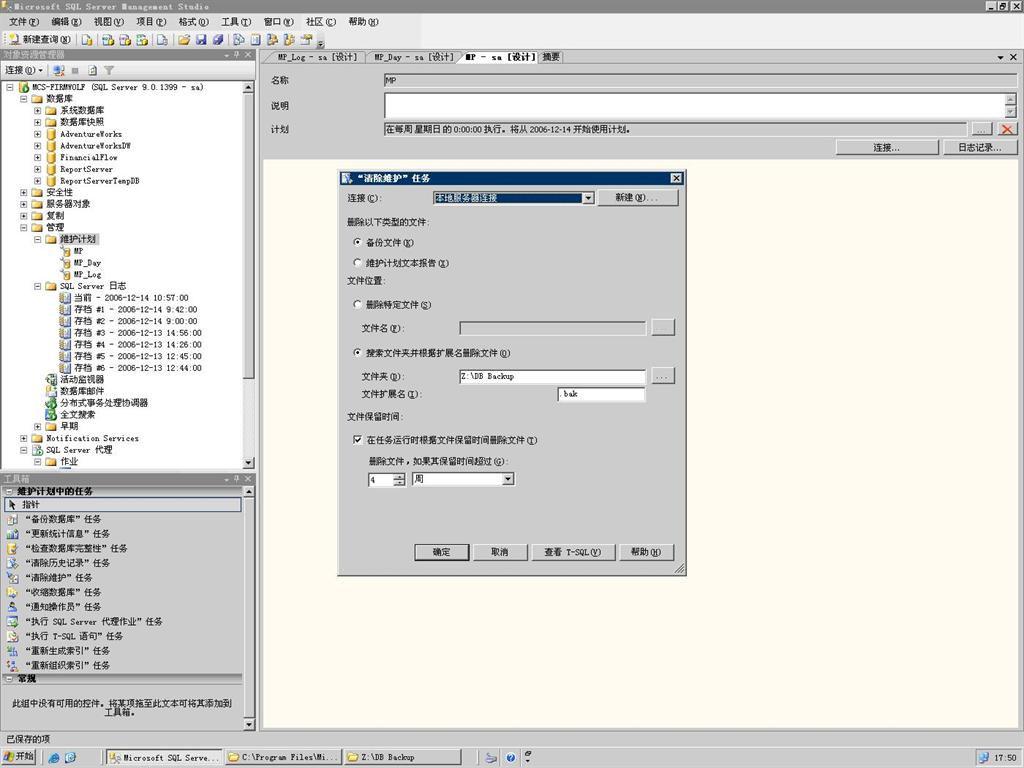Select the “重新组织索引” task in toolbox
Viewport: 1024px width, 768px height.
67,665
